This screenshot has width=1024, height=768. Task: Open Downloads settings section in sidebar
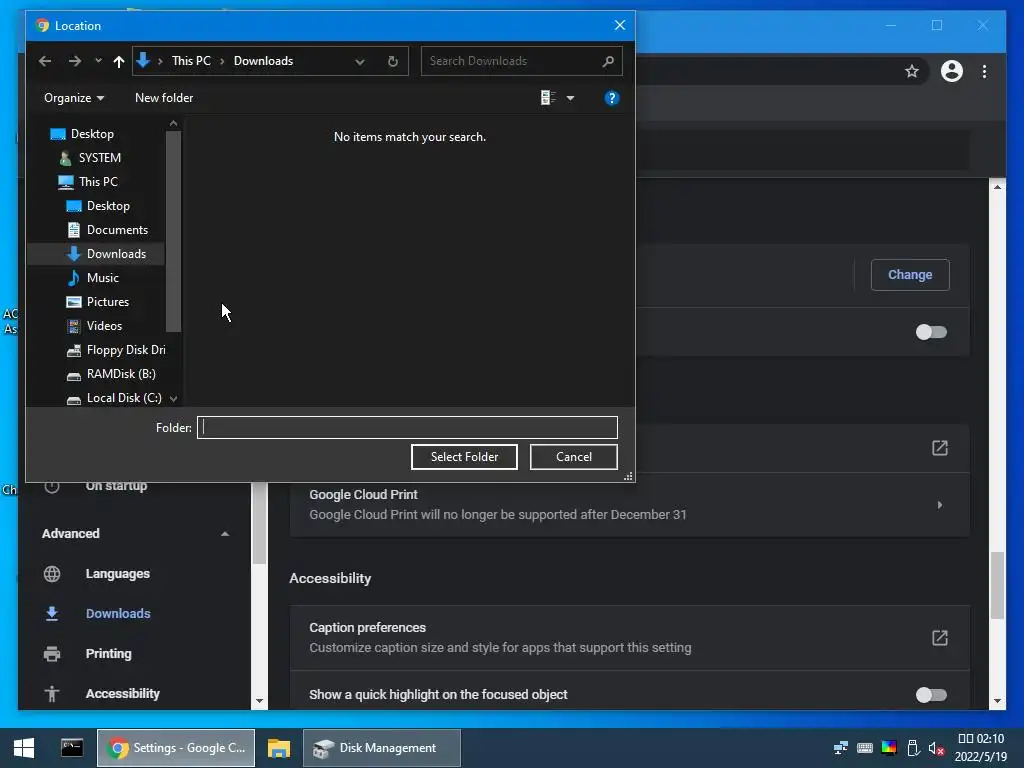[118, 614]
